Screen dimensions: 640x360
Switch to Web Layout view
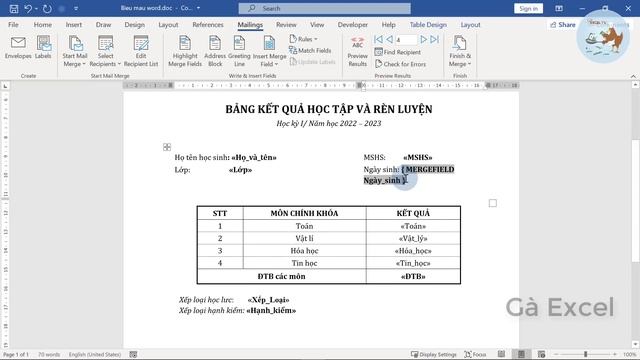click(541, 354)
